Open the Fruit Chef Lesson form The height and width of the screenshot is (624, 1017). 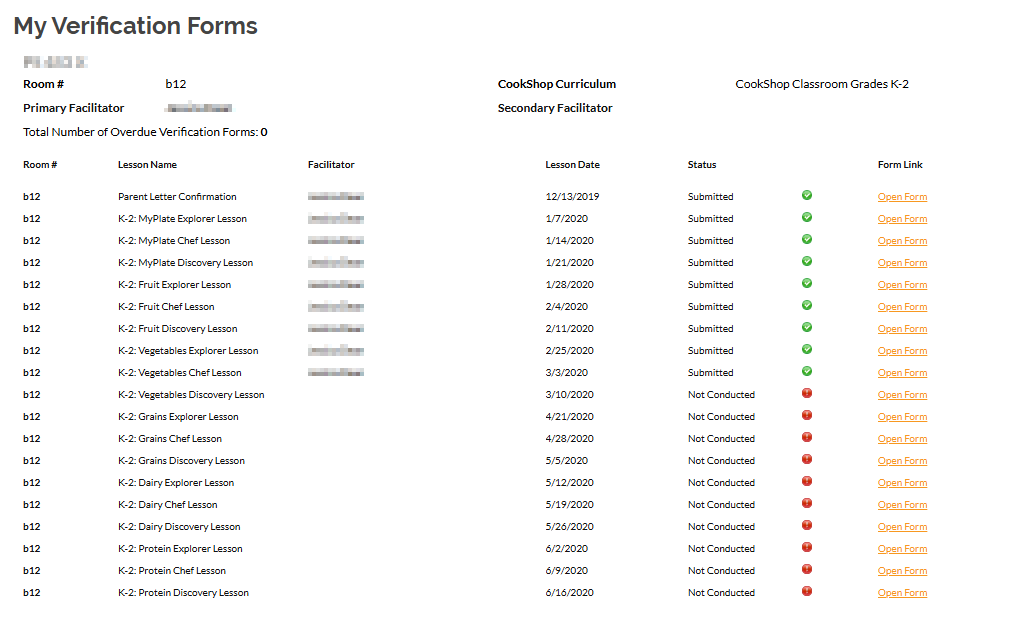coord(902,307)
